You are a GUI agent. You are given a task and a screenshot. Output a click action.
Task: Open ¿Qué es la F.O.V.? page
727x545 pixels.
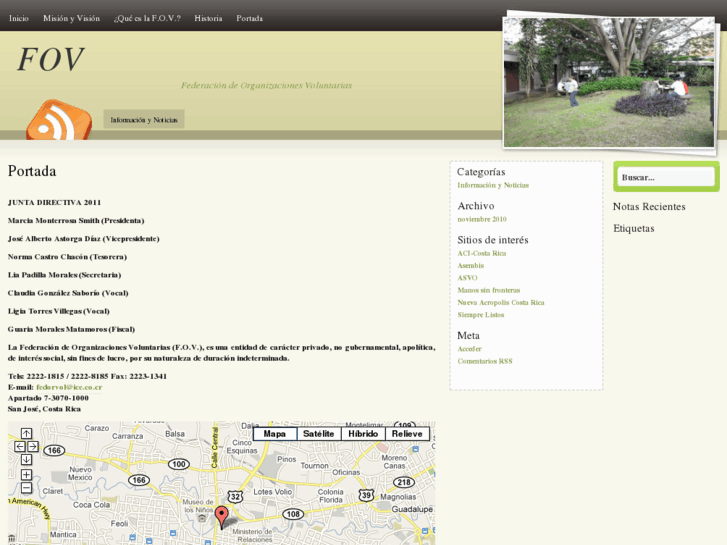coord(147,19)
